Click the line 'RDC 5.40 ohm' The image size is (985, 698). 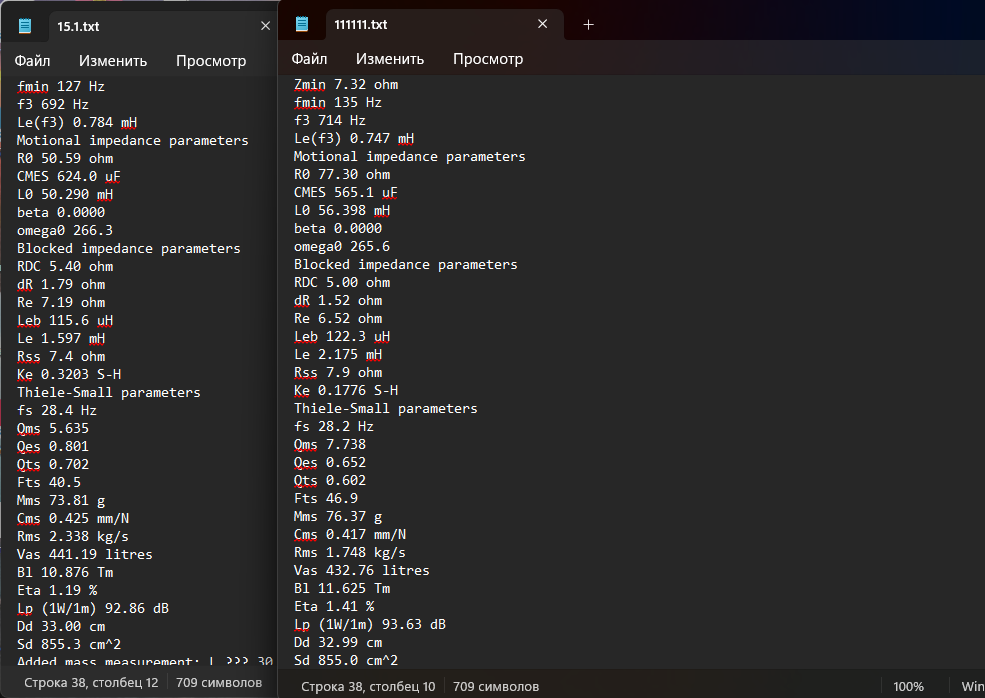[65, 266]
